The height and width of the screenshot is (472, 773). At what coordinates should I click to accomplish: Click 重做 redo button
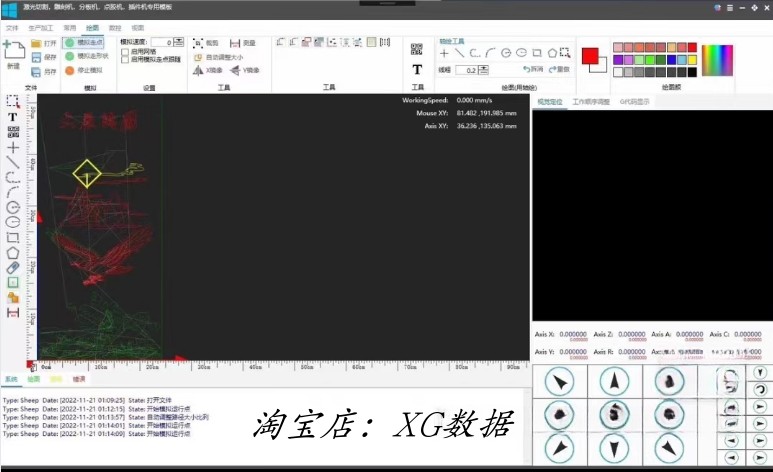pos(559,70)
